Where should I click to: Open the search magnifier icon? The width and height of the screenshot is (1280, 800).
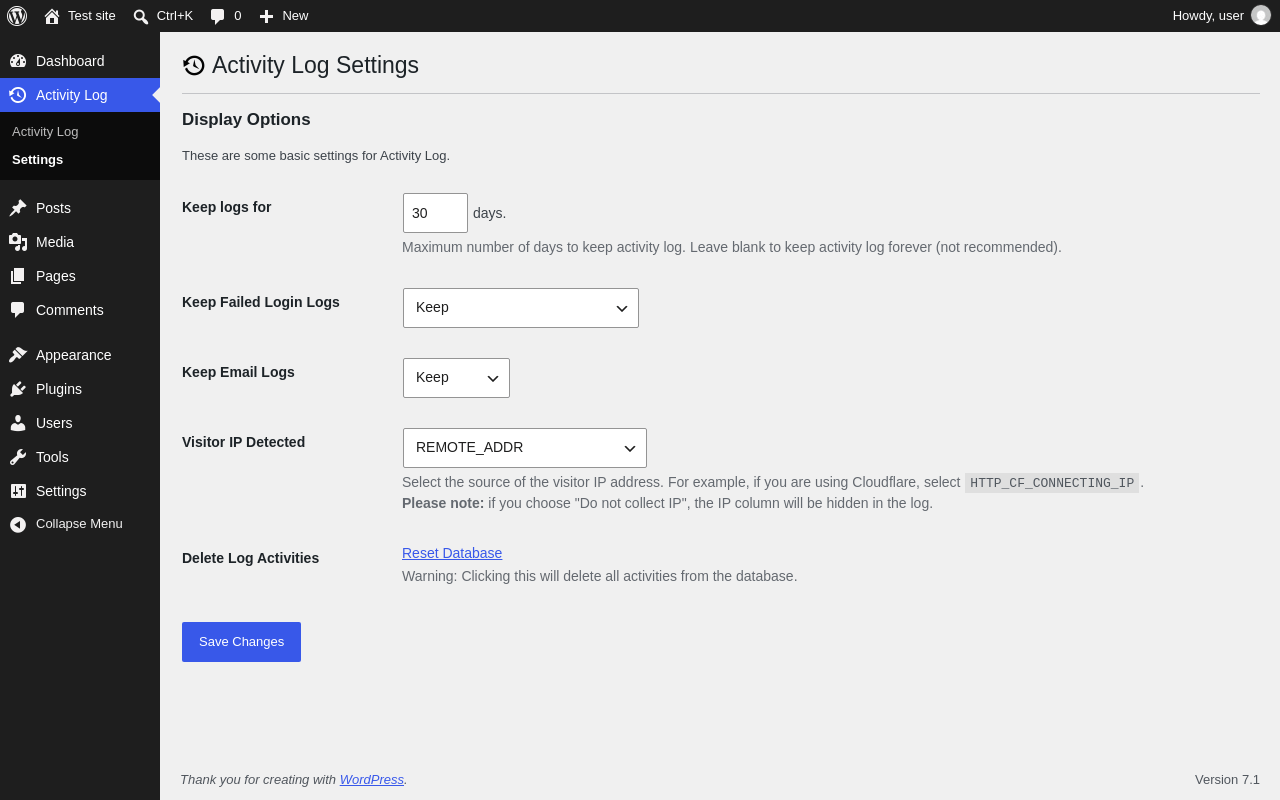[x=141, y=16]
